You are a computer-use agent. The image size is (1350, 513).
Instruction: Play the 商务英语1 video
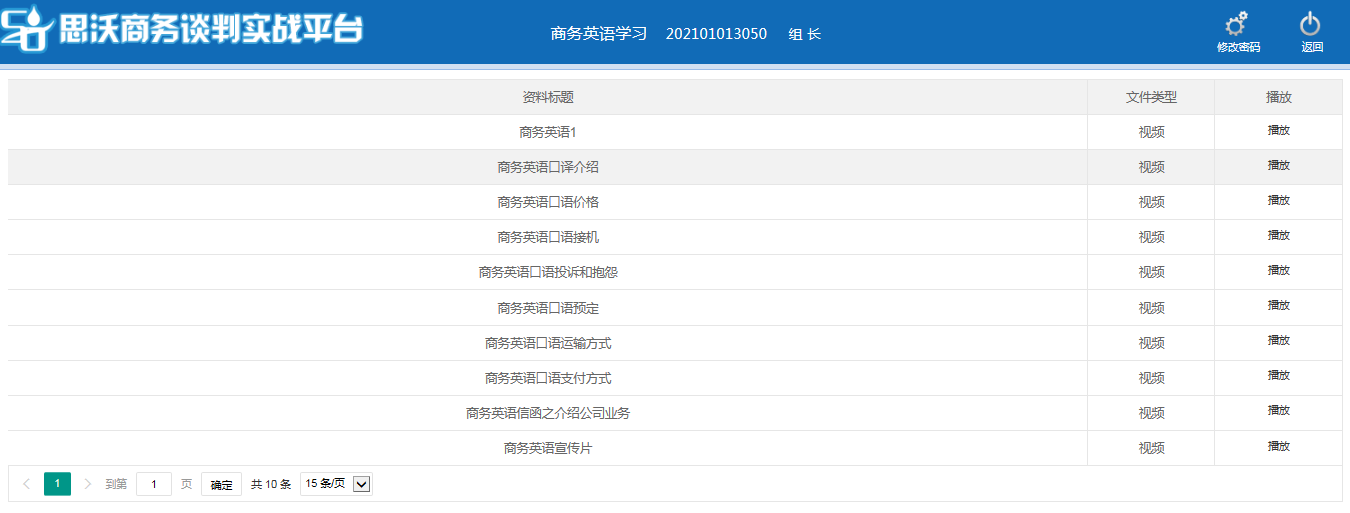pyautogui.click(x=1278, y=131)
